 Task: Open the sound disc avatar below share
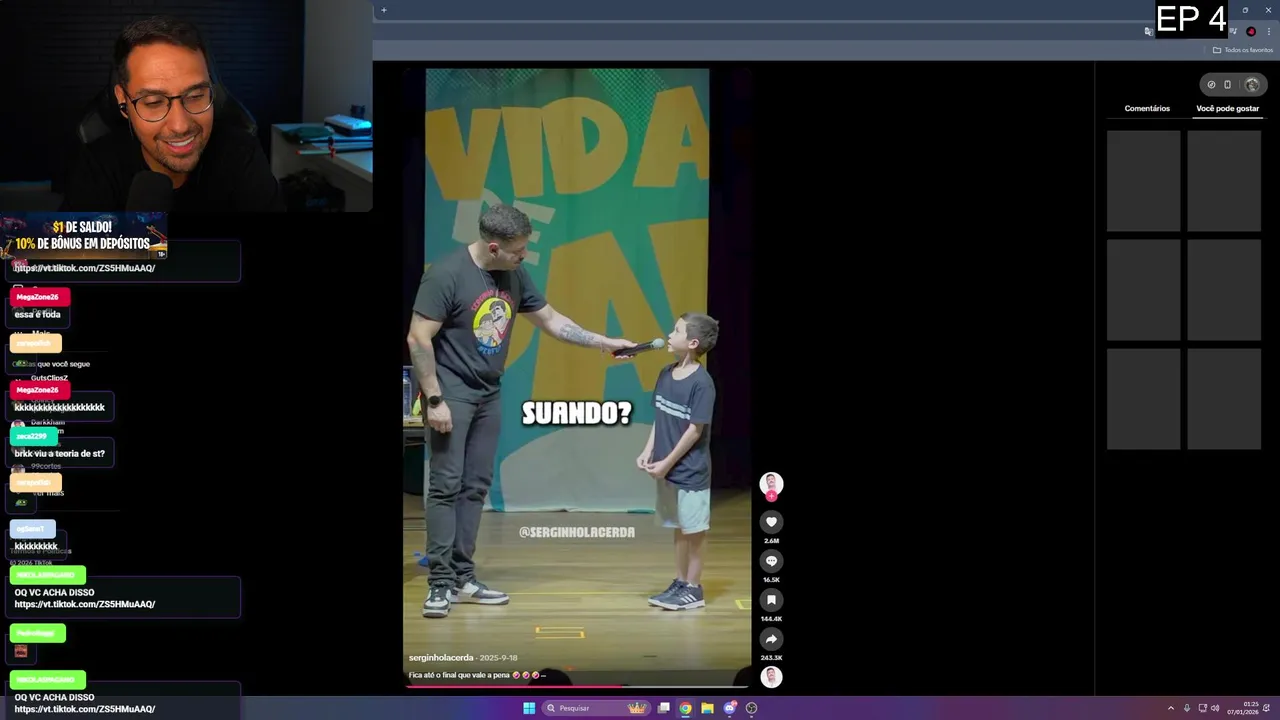(771, 677)
